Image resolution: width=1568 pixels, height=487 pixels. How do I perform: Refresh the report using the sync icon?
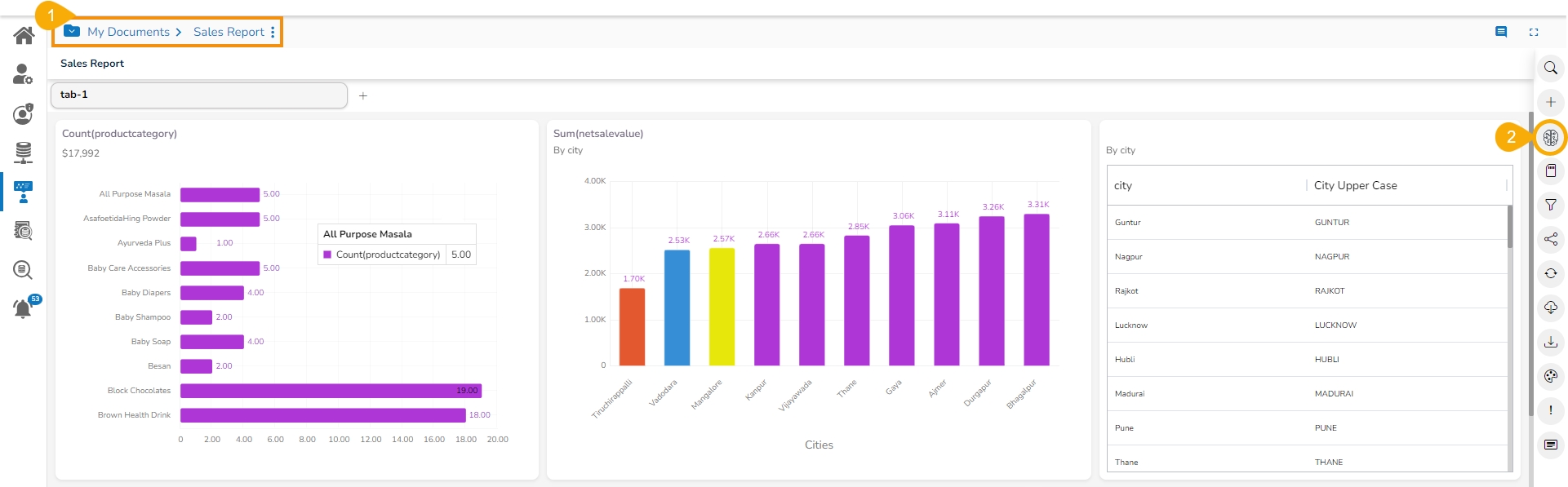pos(1550,273)
